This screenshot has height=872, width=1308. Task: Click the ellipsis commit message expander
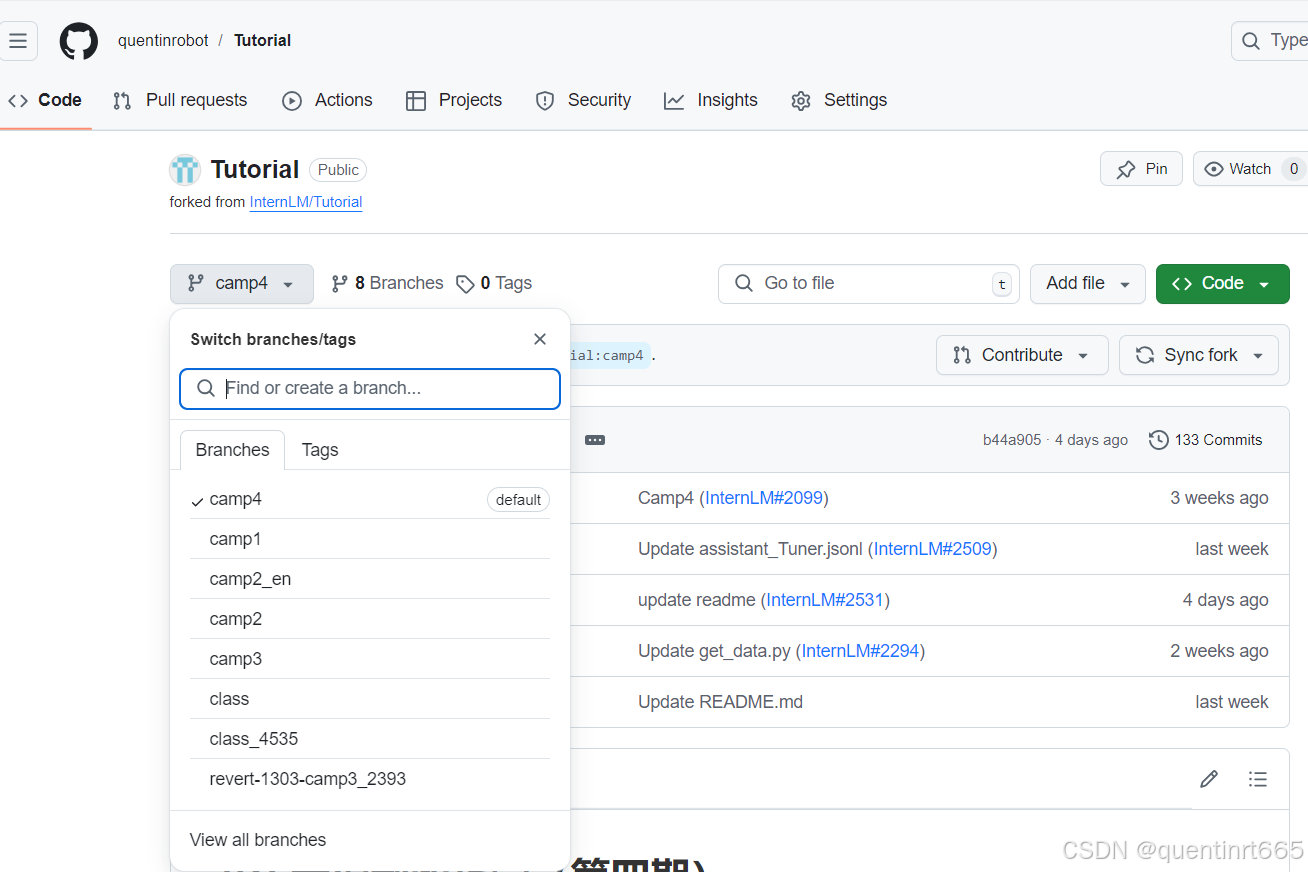pyautogui.click(x=595, y=440)
